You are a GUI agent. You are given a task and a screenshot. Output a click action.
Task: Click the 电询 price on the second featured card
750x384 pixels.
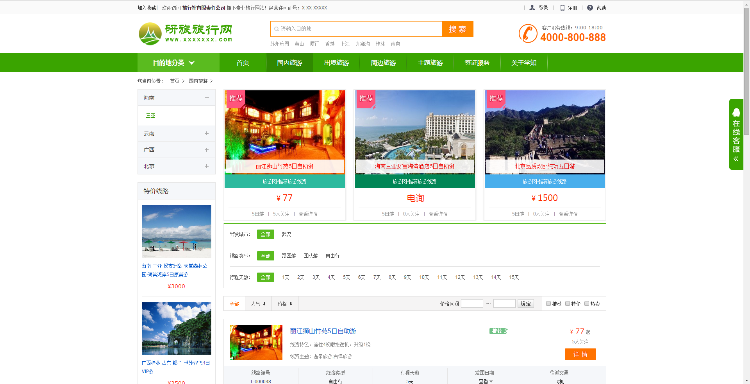pos(415,198)
